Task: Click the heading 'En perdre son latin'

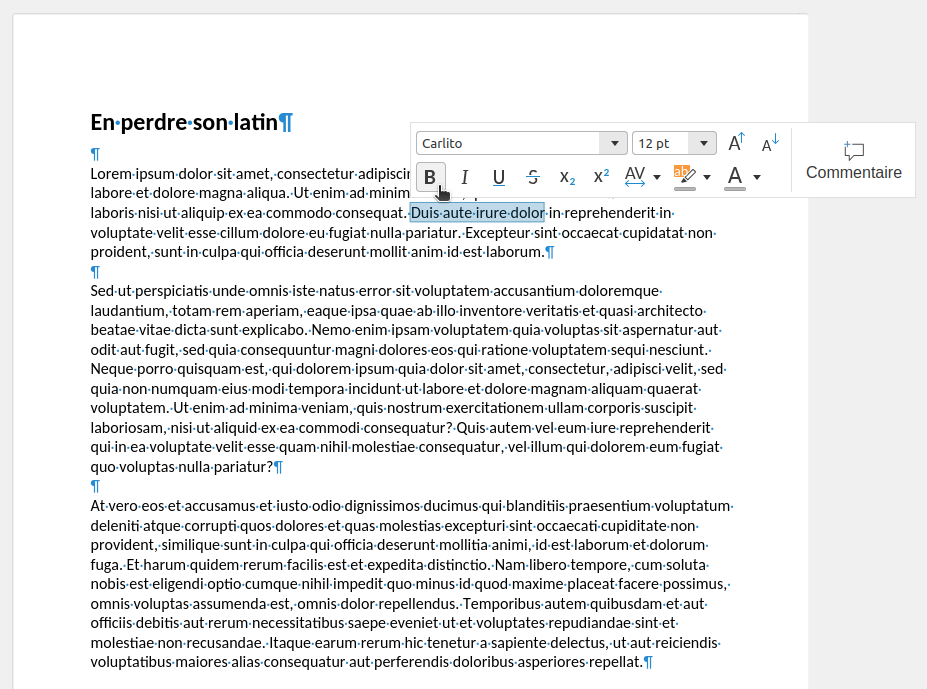Action: [x=185, y=123]
